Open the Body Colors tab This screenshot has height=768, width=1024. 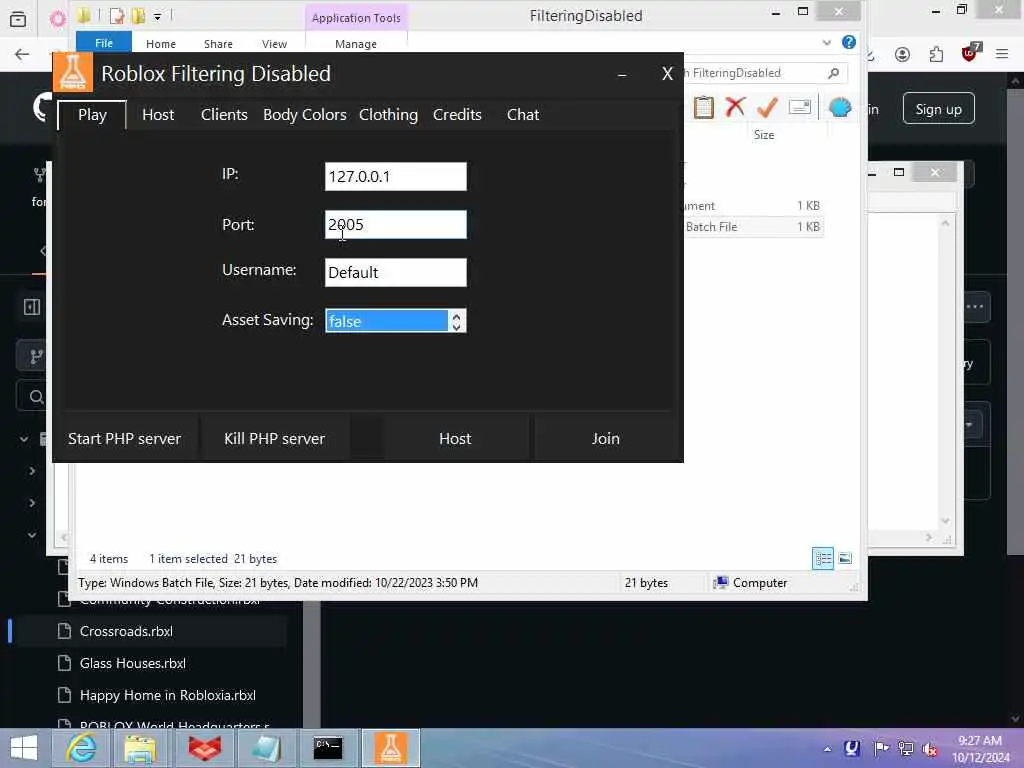point(304,115)
